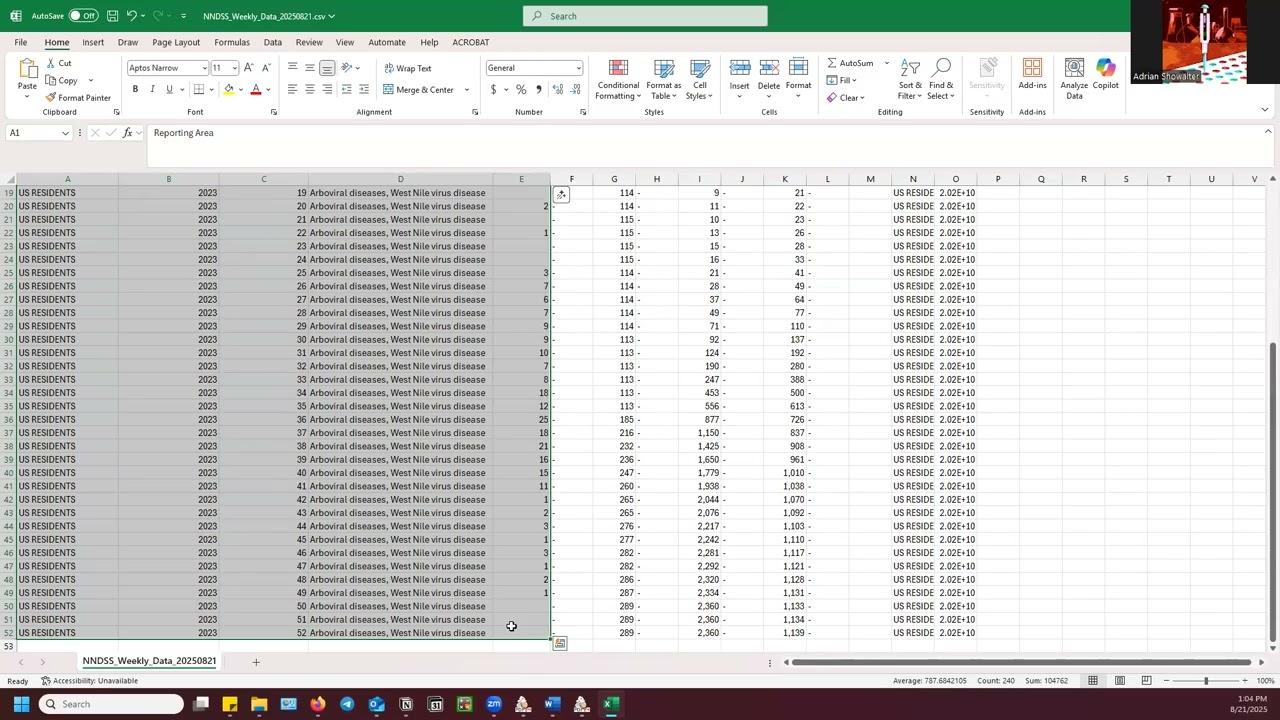Toggle bold formatting
1280x720 pixels.
point(135,90)
